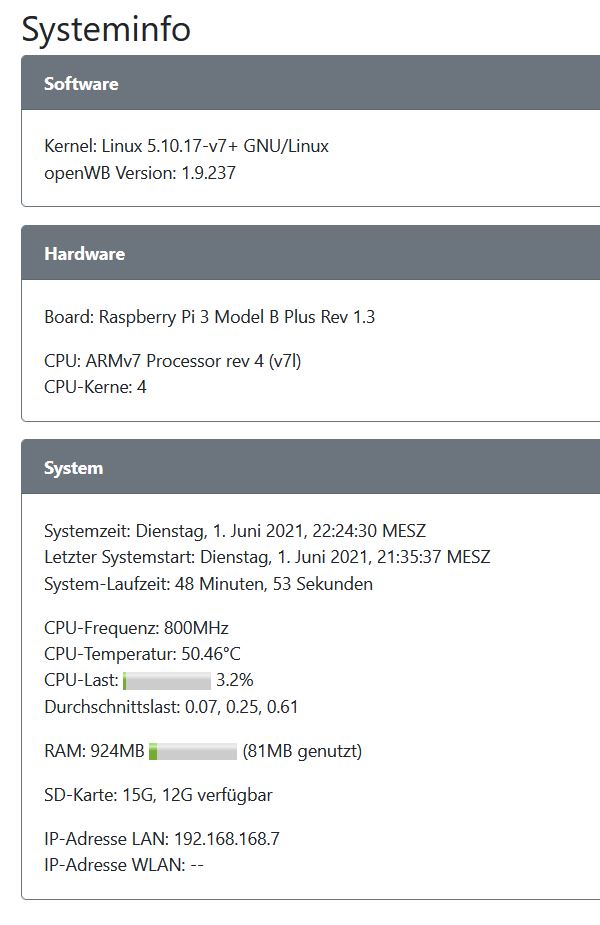Click the CPU-Last progress bar
The image size is (600, 925).
coord(167,681)
